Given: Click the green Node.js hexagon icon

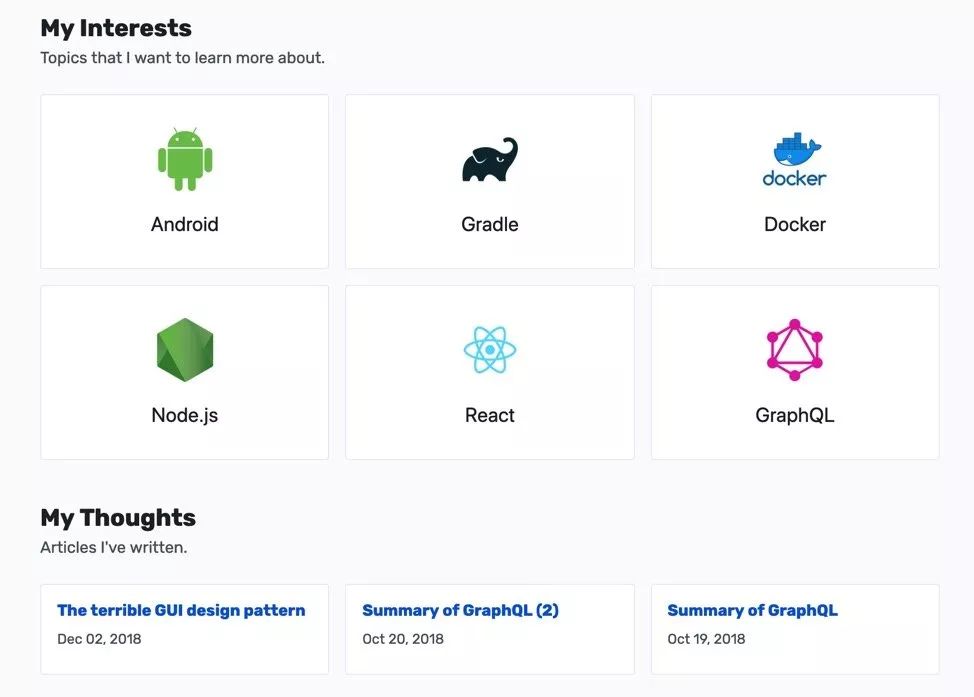Looking at the screenshot, I should coord(185,350).
